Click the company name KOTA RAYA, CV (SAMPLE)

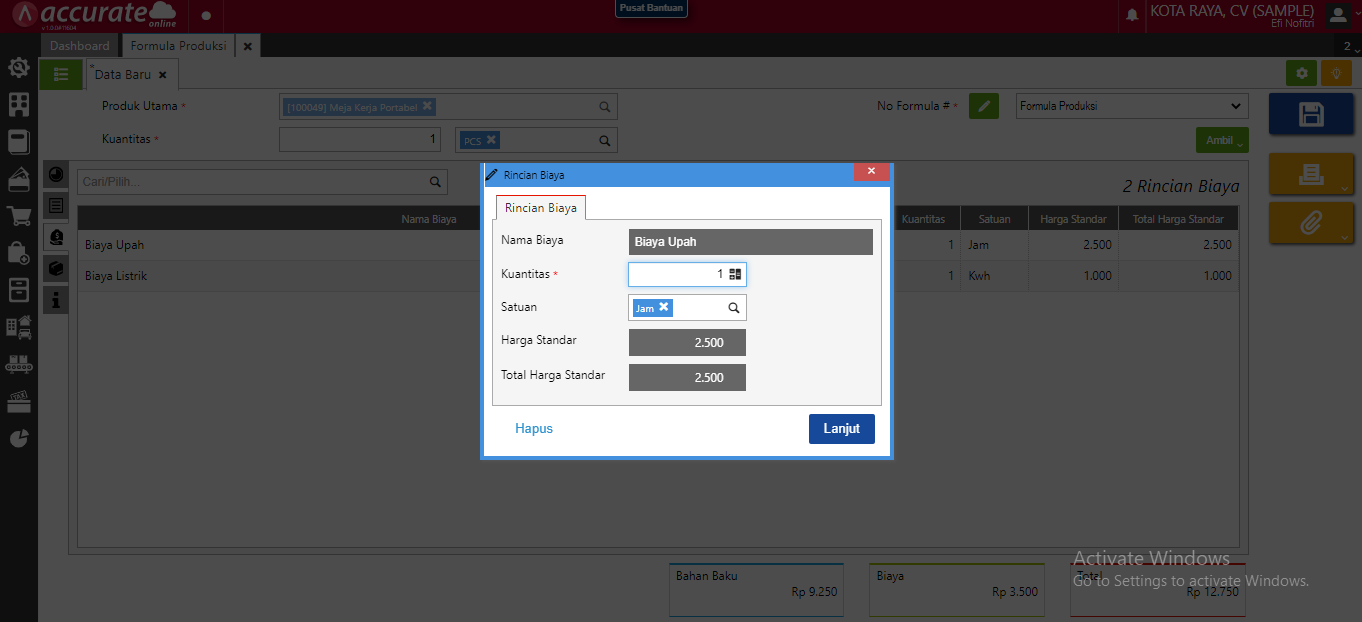click(1232, 11)
